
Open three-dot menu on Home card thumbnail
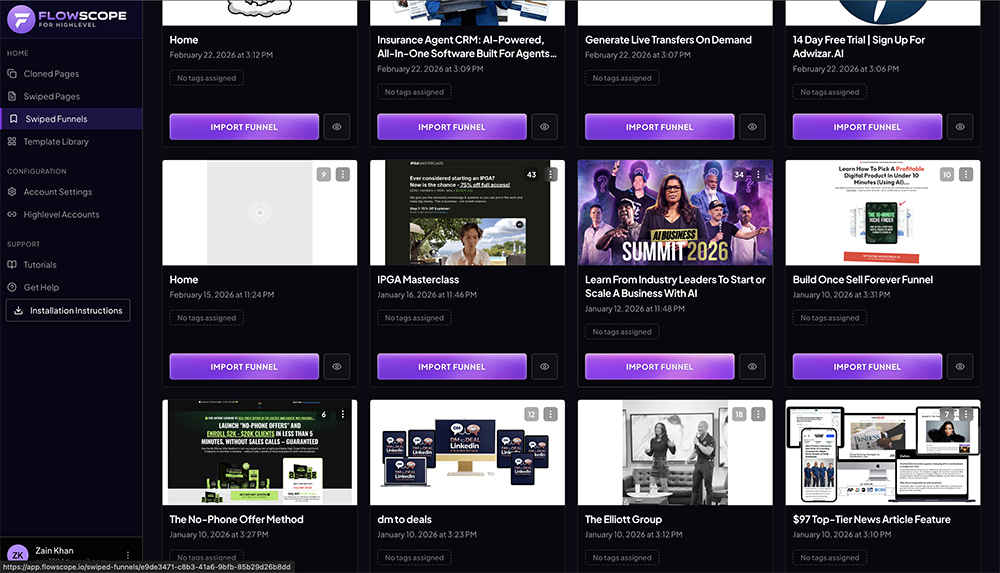coord(343,174)
